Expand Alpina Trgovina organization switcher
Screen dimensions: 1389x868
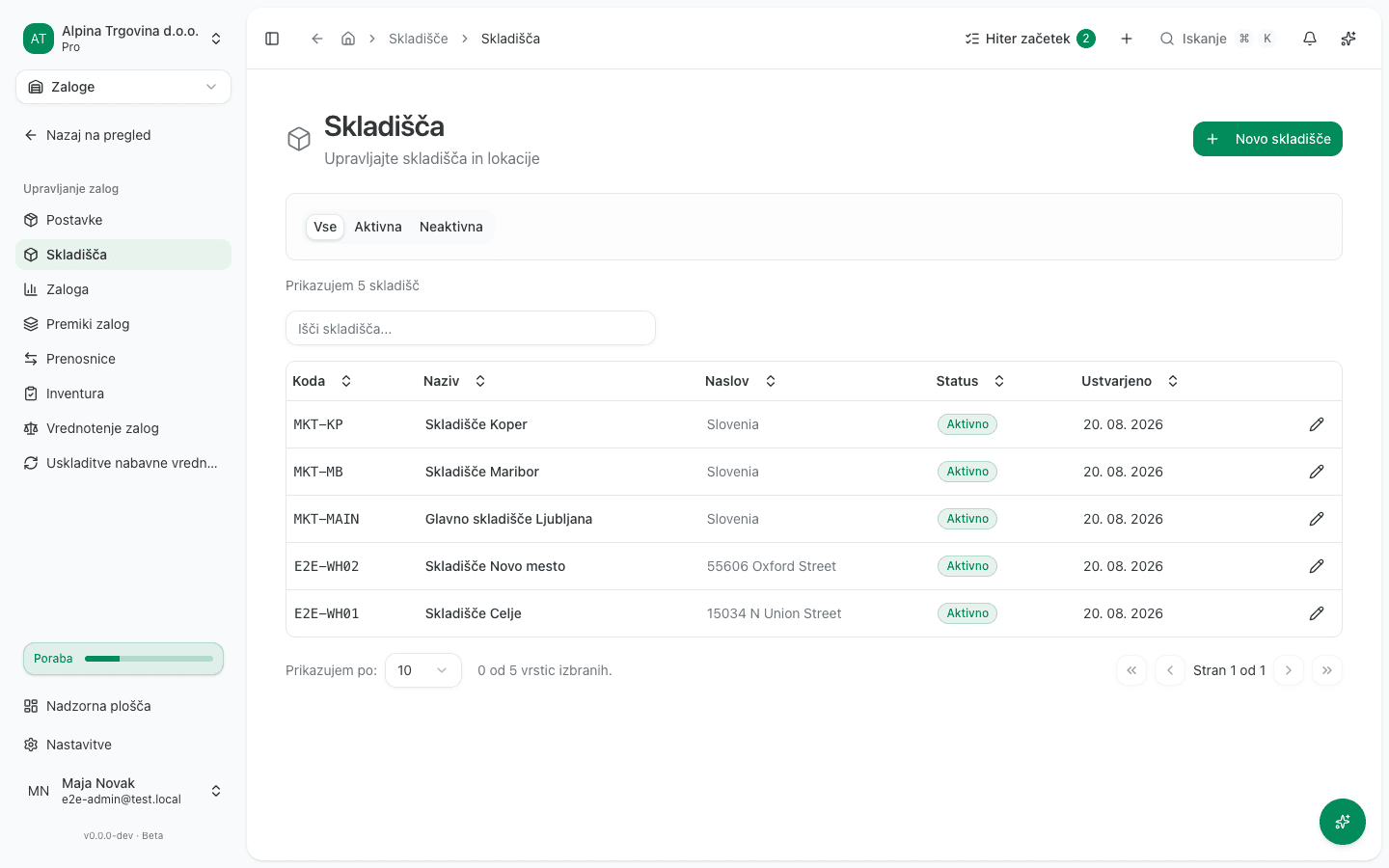click(x=123, y=39)
